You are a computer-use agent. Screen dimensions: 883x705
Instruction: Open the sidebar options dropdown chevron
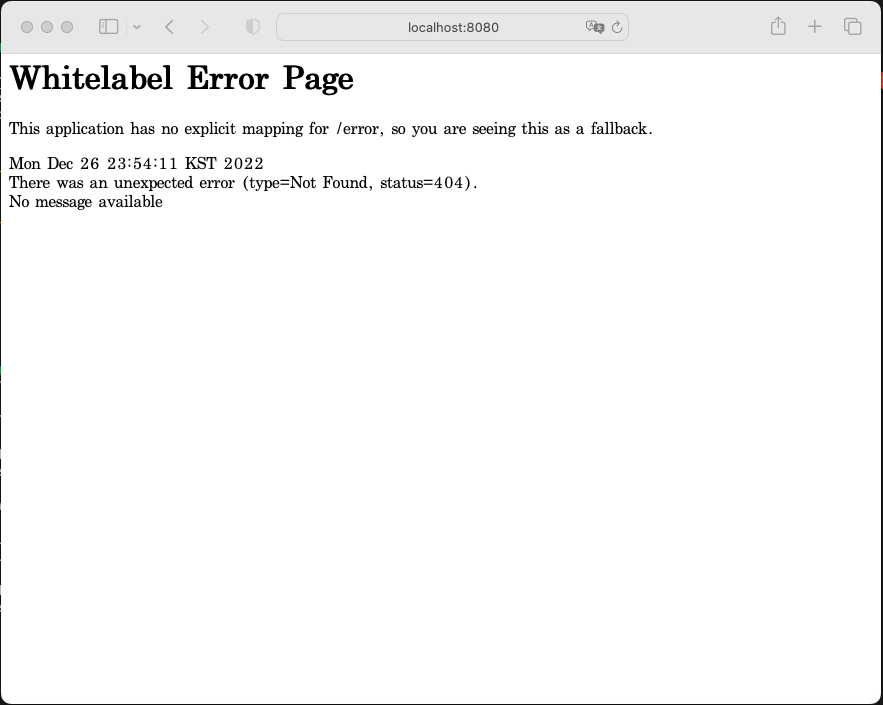click(x=137, y=27)
